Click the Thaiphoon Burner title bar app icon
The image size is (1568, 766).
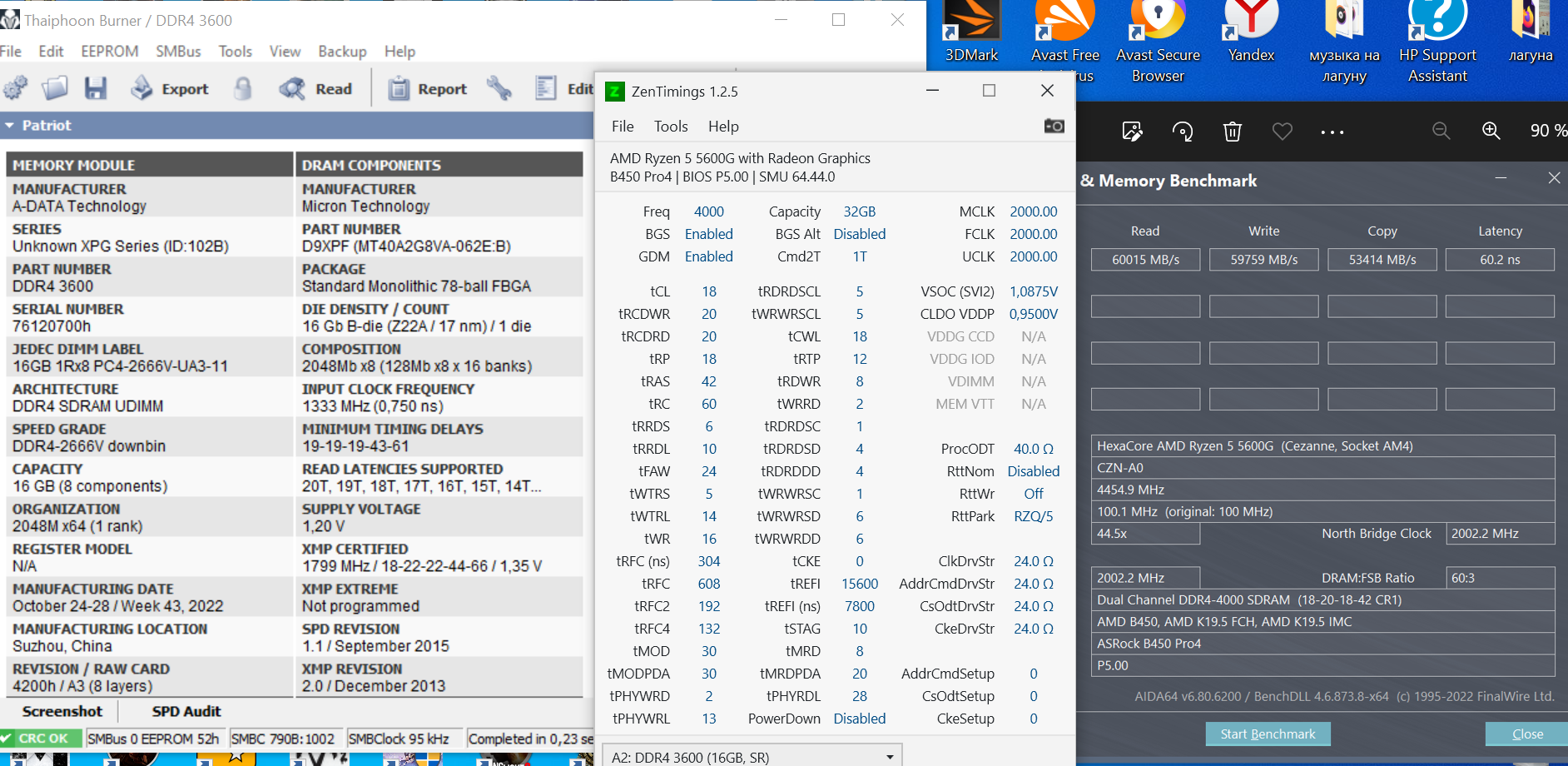pyautogui.click(x=10, y=20)
